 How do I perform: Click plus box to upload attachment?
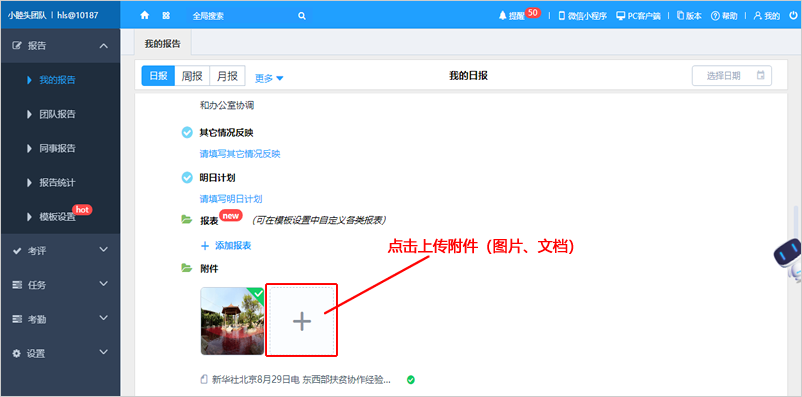coord(302,321)
